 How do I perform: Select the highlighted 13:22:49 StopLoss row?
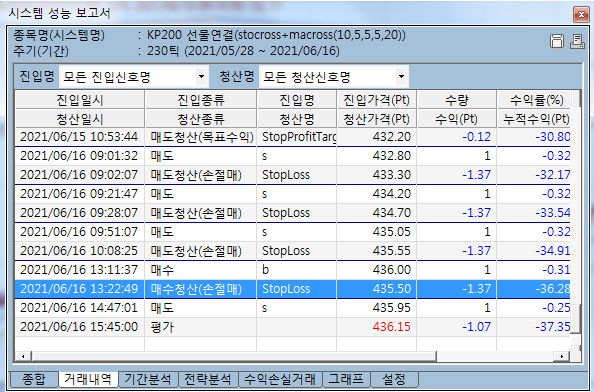pyautogui.click(x=292, y=289)
